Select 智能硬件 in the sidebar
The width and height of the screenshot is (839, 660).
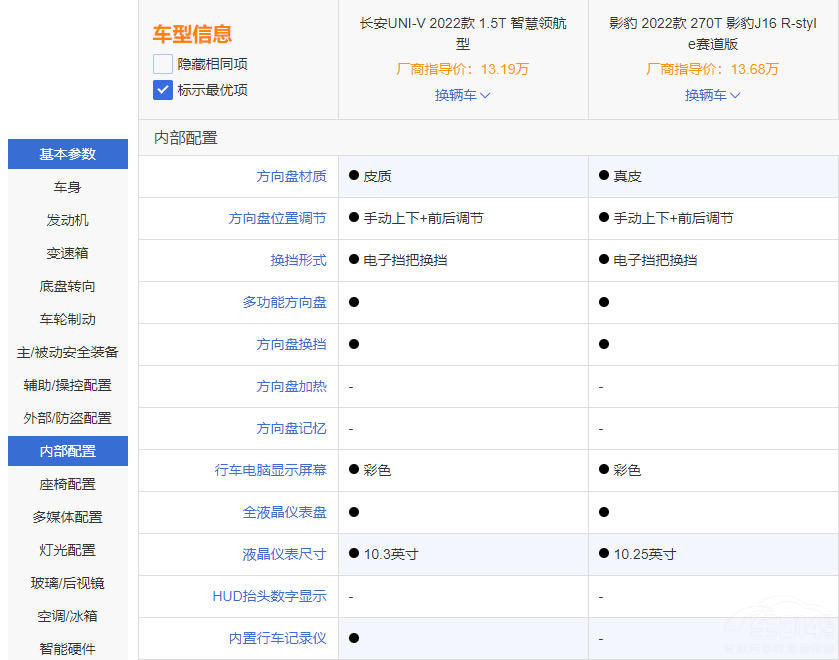point(68,648)
